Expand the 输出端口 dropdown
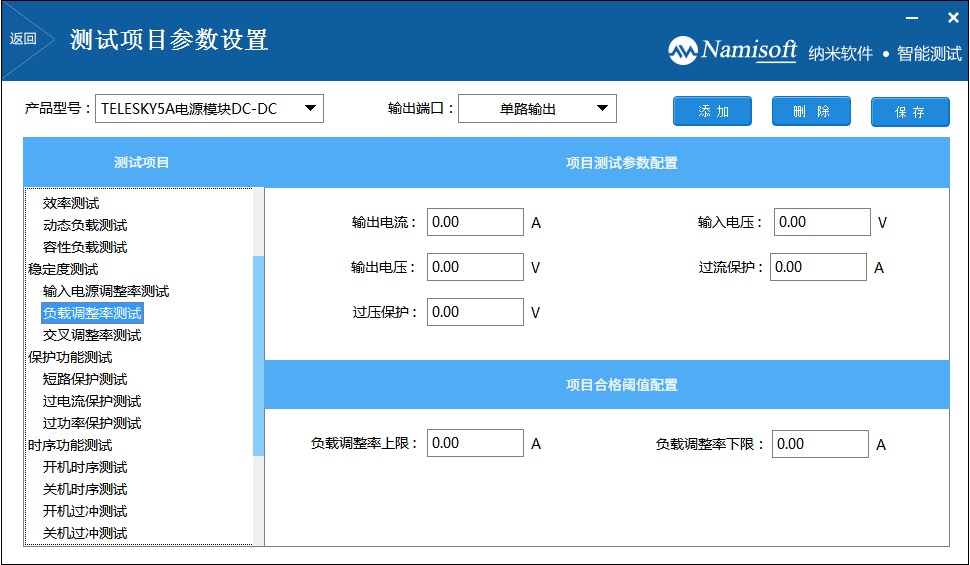 point(602,108)
